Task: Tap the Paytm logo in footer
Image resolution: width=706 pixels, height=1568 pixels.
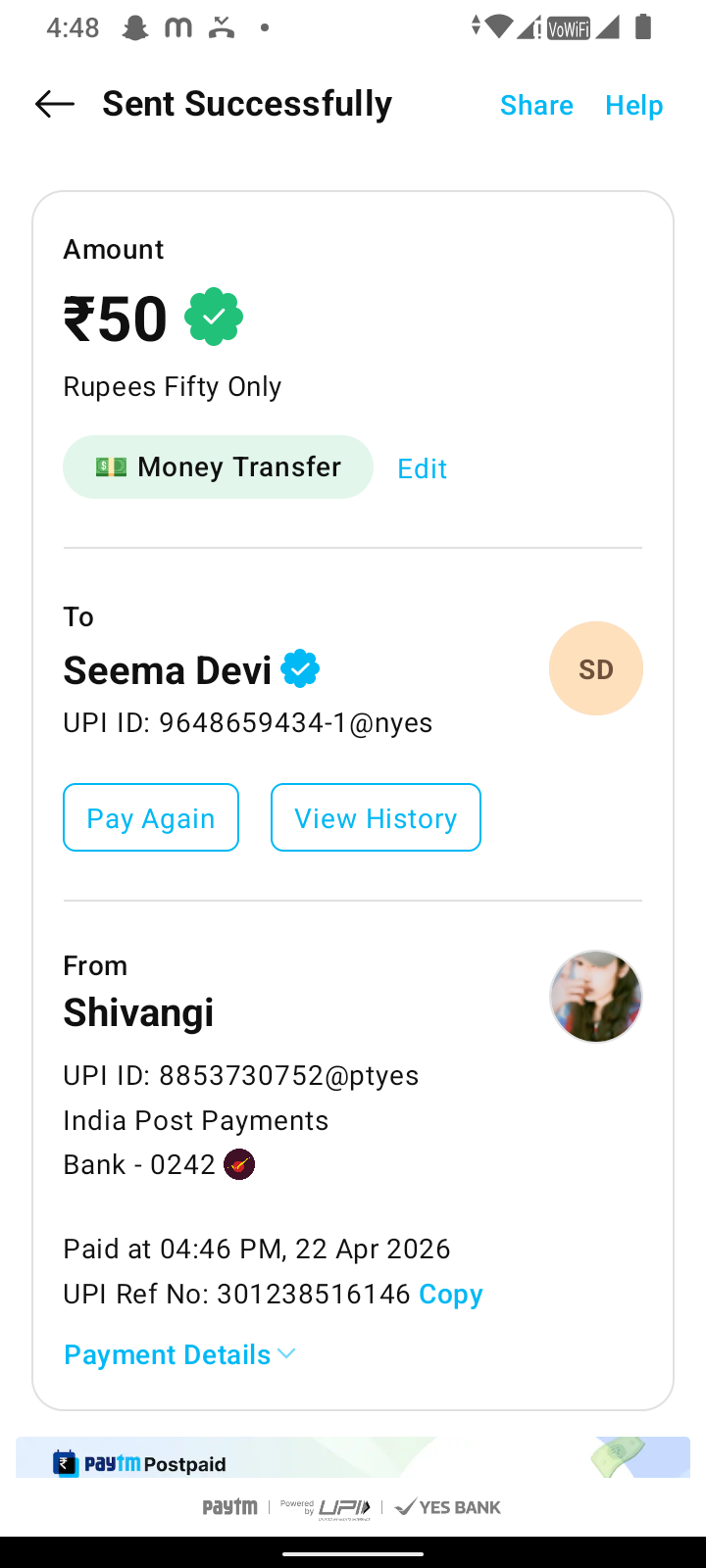Action: tap(230, 1507)
